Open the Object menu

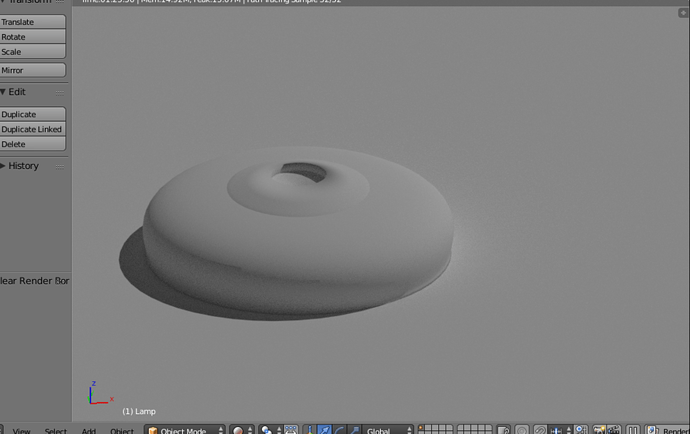pyautogui.click(x=122, y=430)
